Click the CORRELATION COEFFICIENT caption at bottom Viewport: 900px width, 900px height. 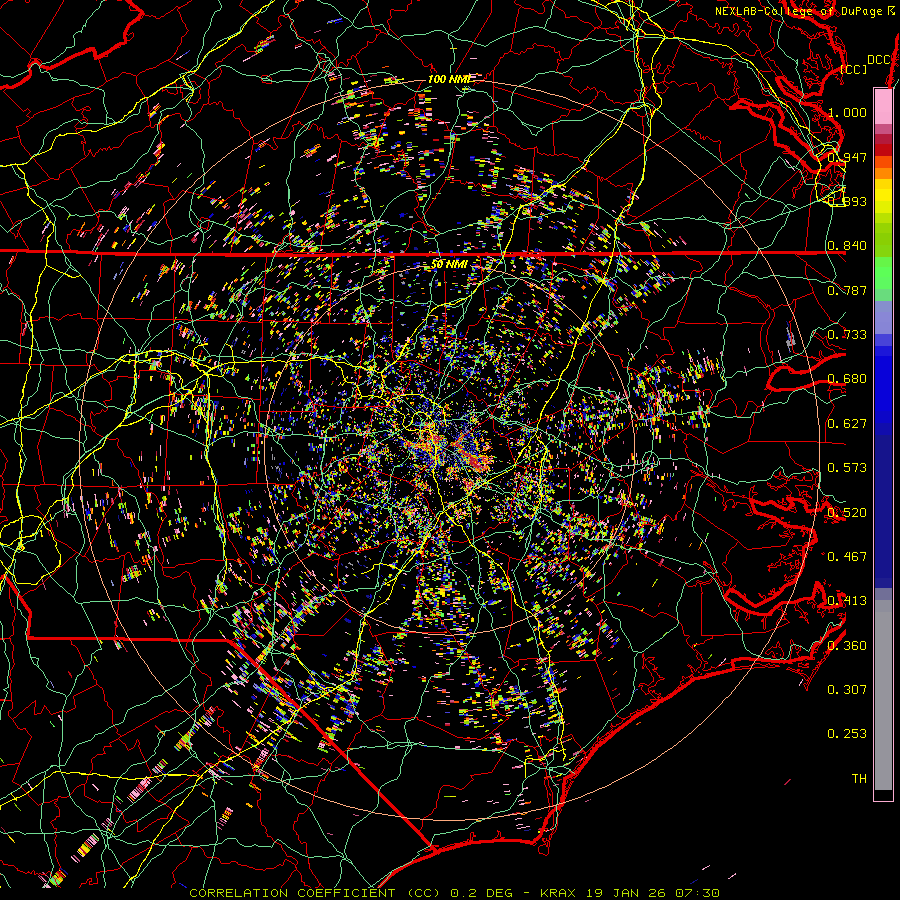pyautogui.click(x=454, y=893)
